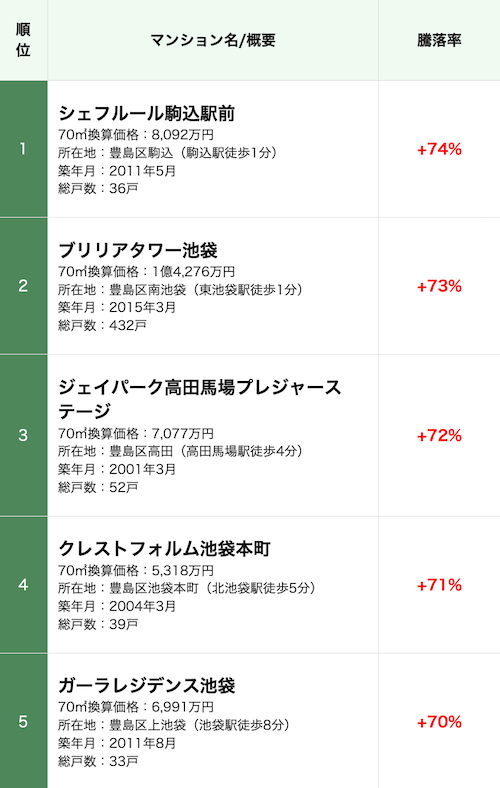Select the 騰落率 column header
The height and width of the screenshot is (788, 500).
coord(439,40)
